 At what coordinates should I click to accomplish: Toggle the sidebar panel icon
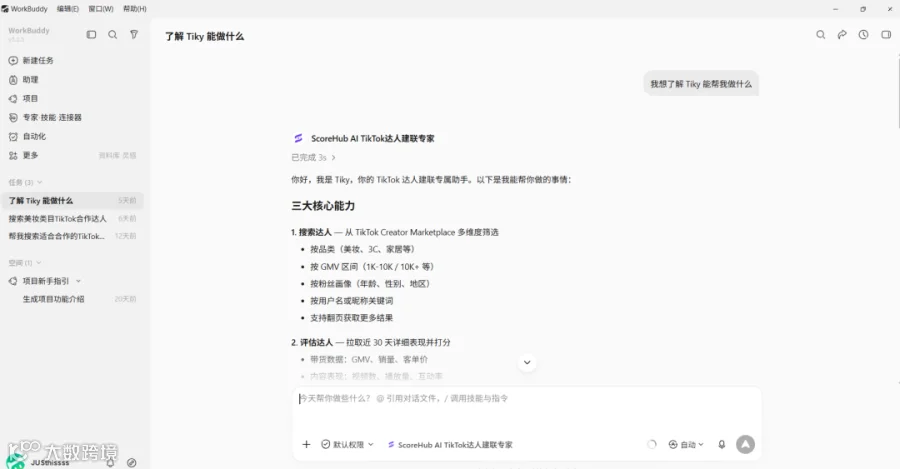point(91,34)
